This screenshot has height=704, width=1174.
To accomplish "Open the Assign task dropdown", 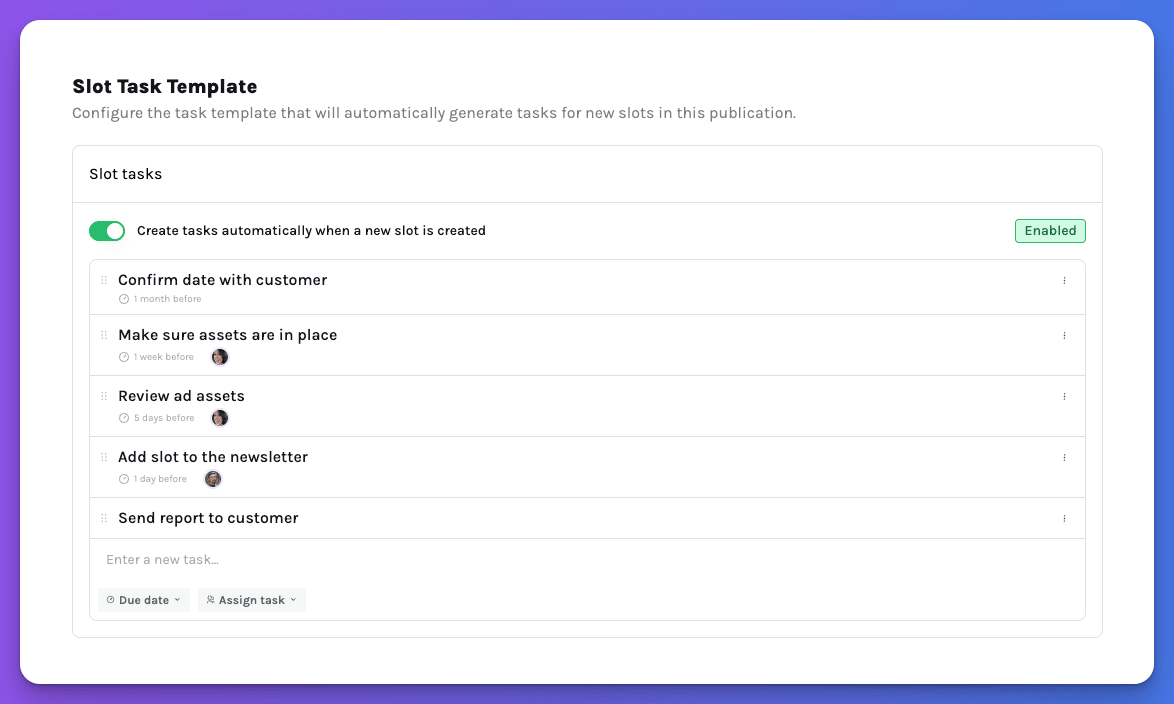I will click(251, 600).
